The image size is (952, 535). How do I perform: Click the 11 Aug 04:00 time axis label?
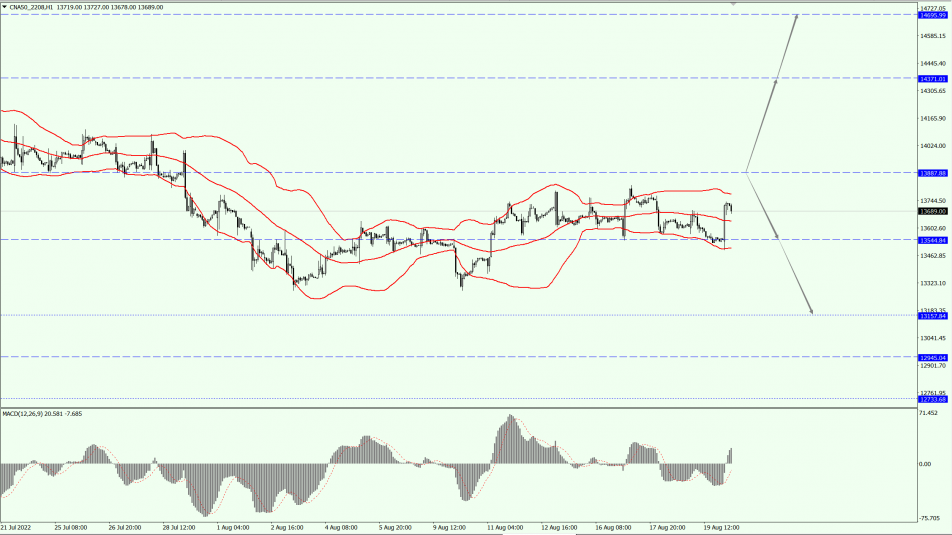(505, 528)
